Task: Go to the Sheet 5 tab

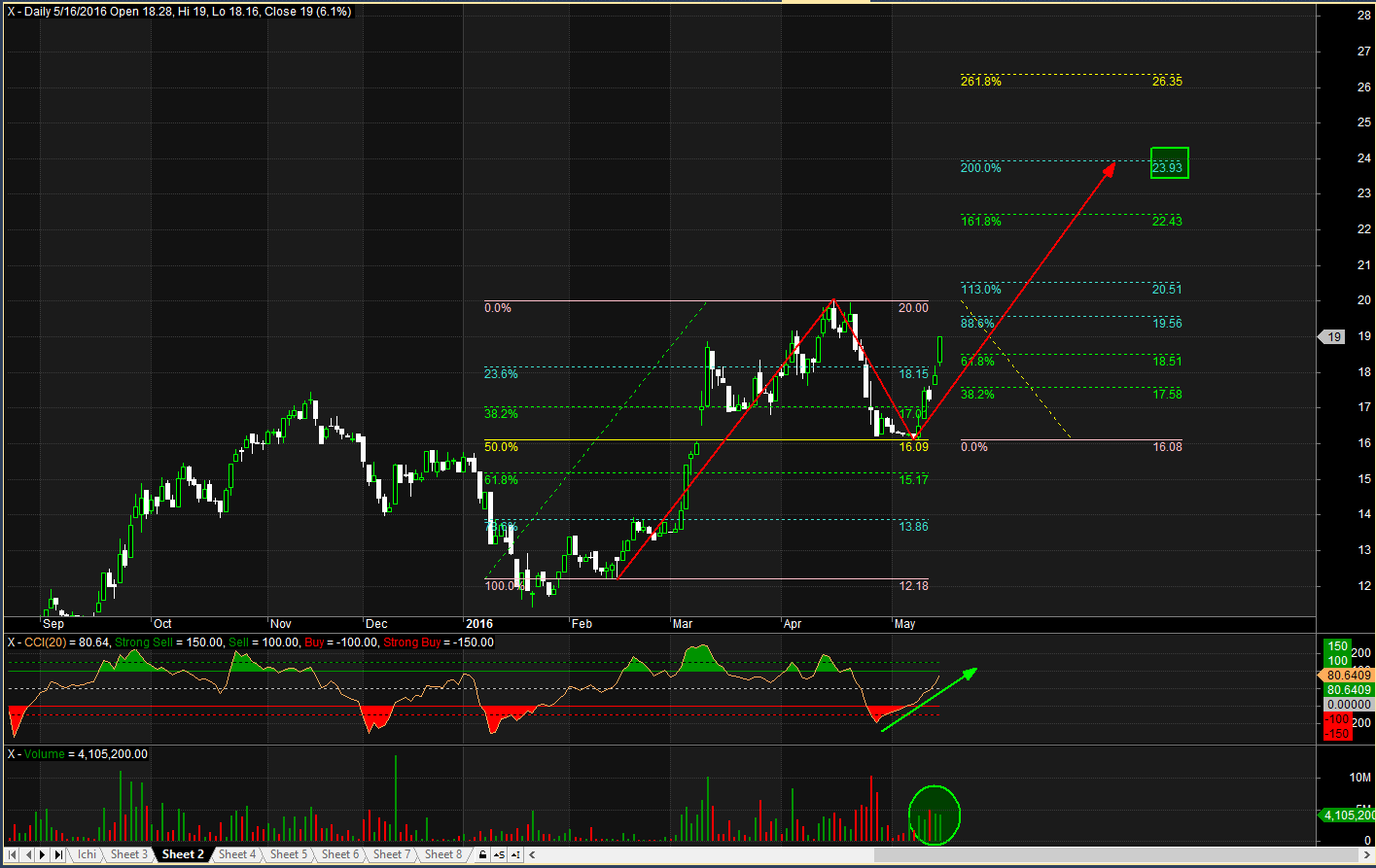Action: point(289,854)
